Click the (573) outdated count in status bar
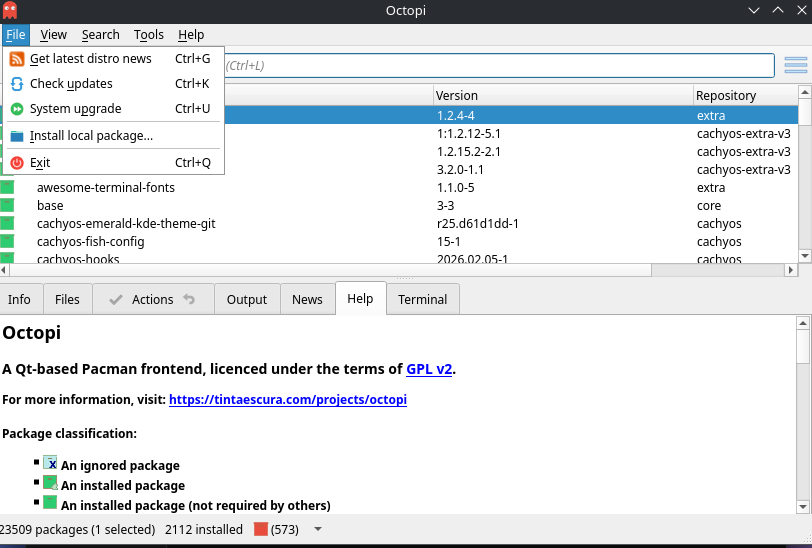Screen dimensions: 812x548 coord(285,529)
